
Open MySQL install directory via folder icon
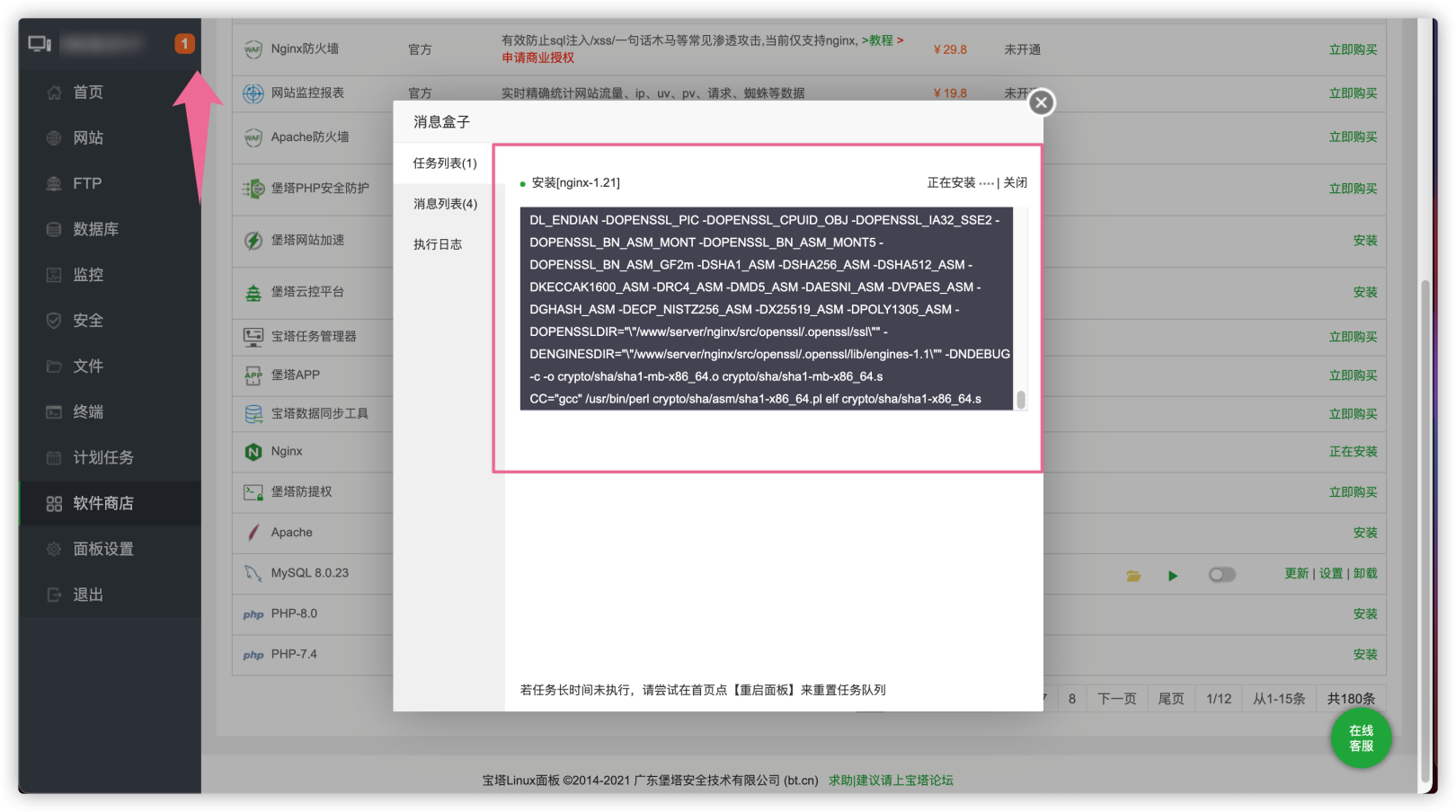pyautogui.click(x=1134, y=574)
